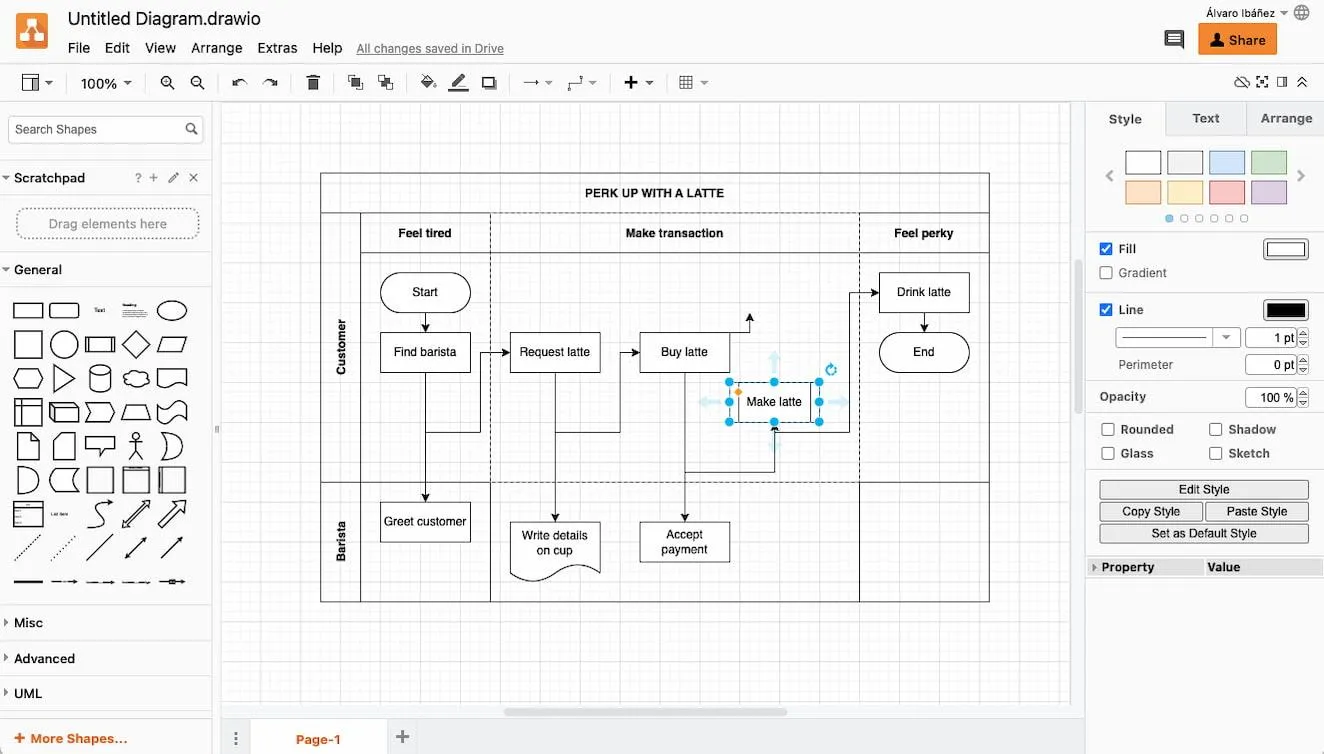Toggle shadow toolbar icon
The image size is (1324, 754).
click(489, 83)
